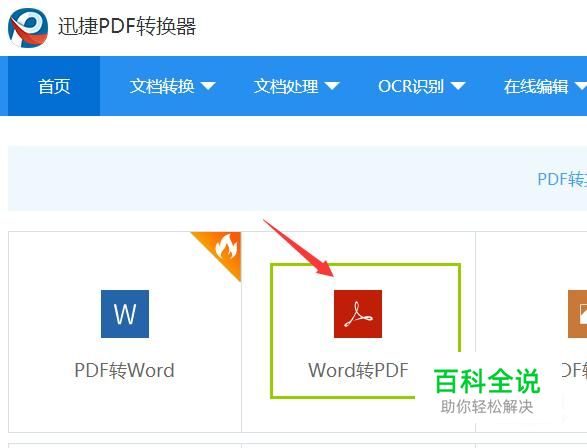Click the partially visible PDF转 link in banner
The width and height of the screenshot is (587, 448).
click(x=562, y=179)
